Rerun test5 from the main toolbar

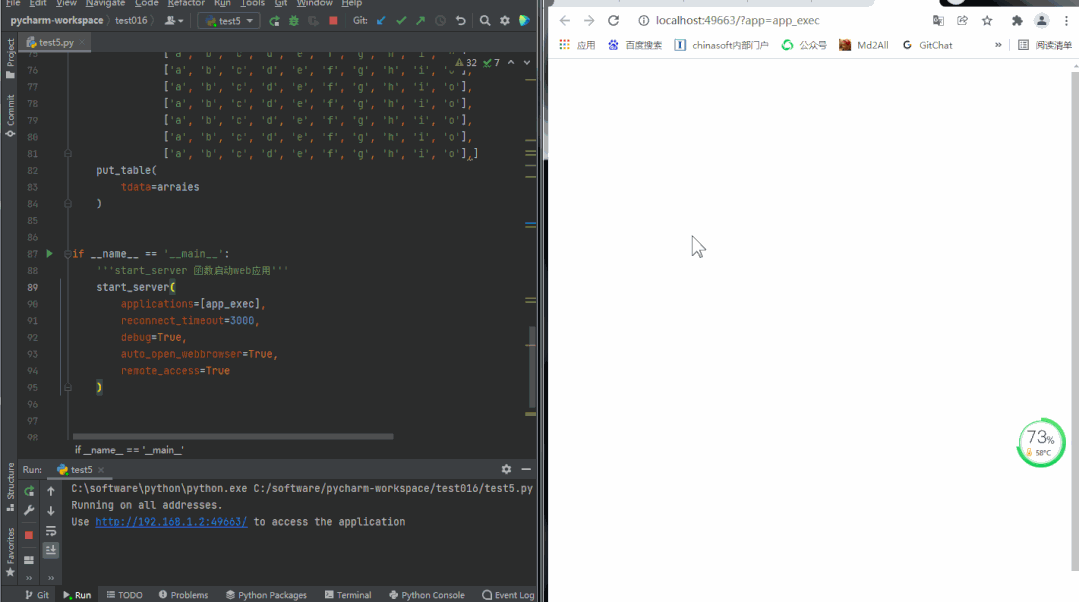click(274, 20)
